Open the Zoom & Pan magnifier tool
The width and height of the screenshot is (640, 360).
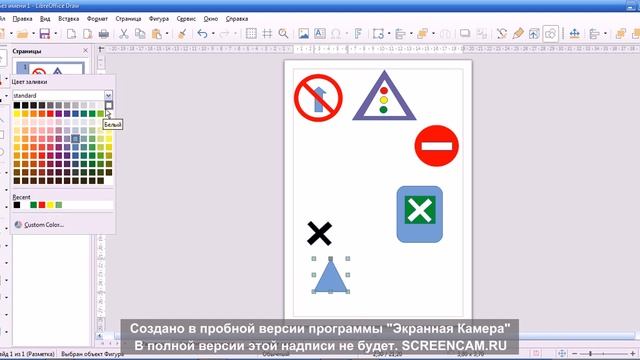(x=283, y=33)
